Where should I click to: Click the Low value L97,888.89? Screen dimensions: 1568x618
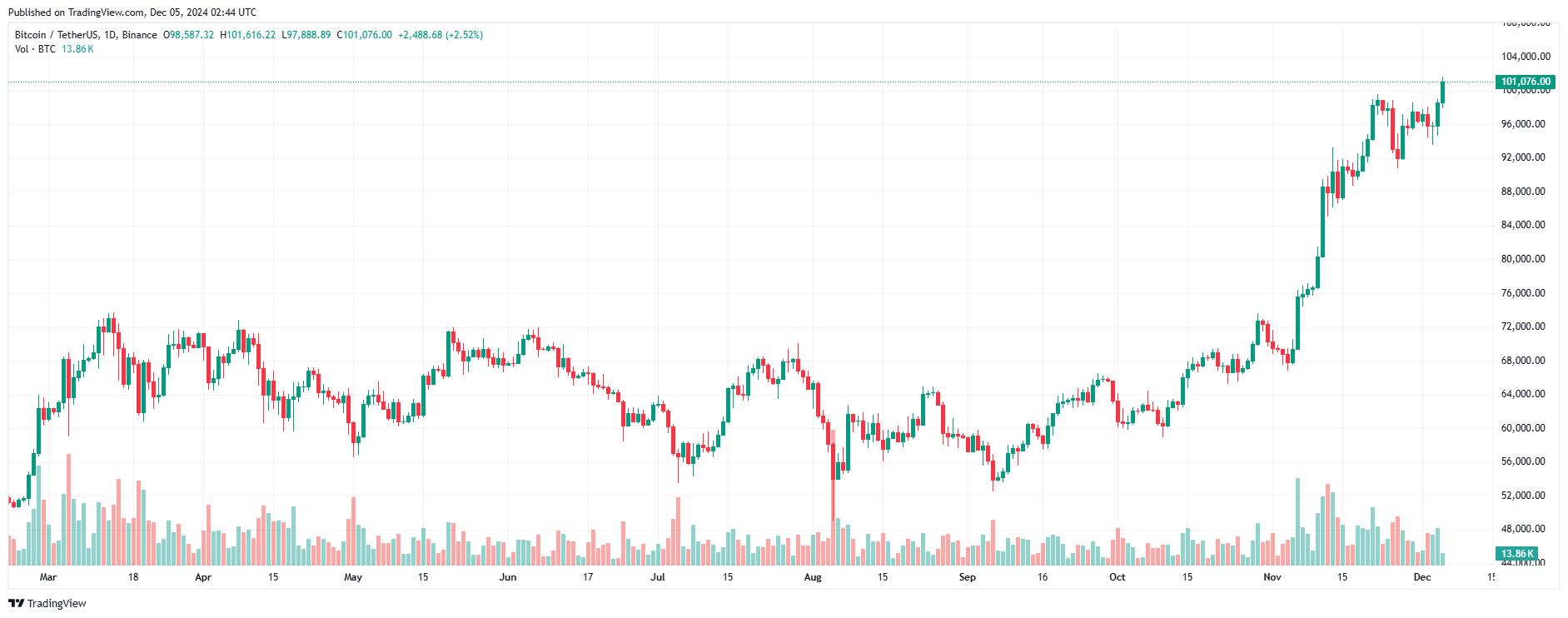pos(306,35)
